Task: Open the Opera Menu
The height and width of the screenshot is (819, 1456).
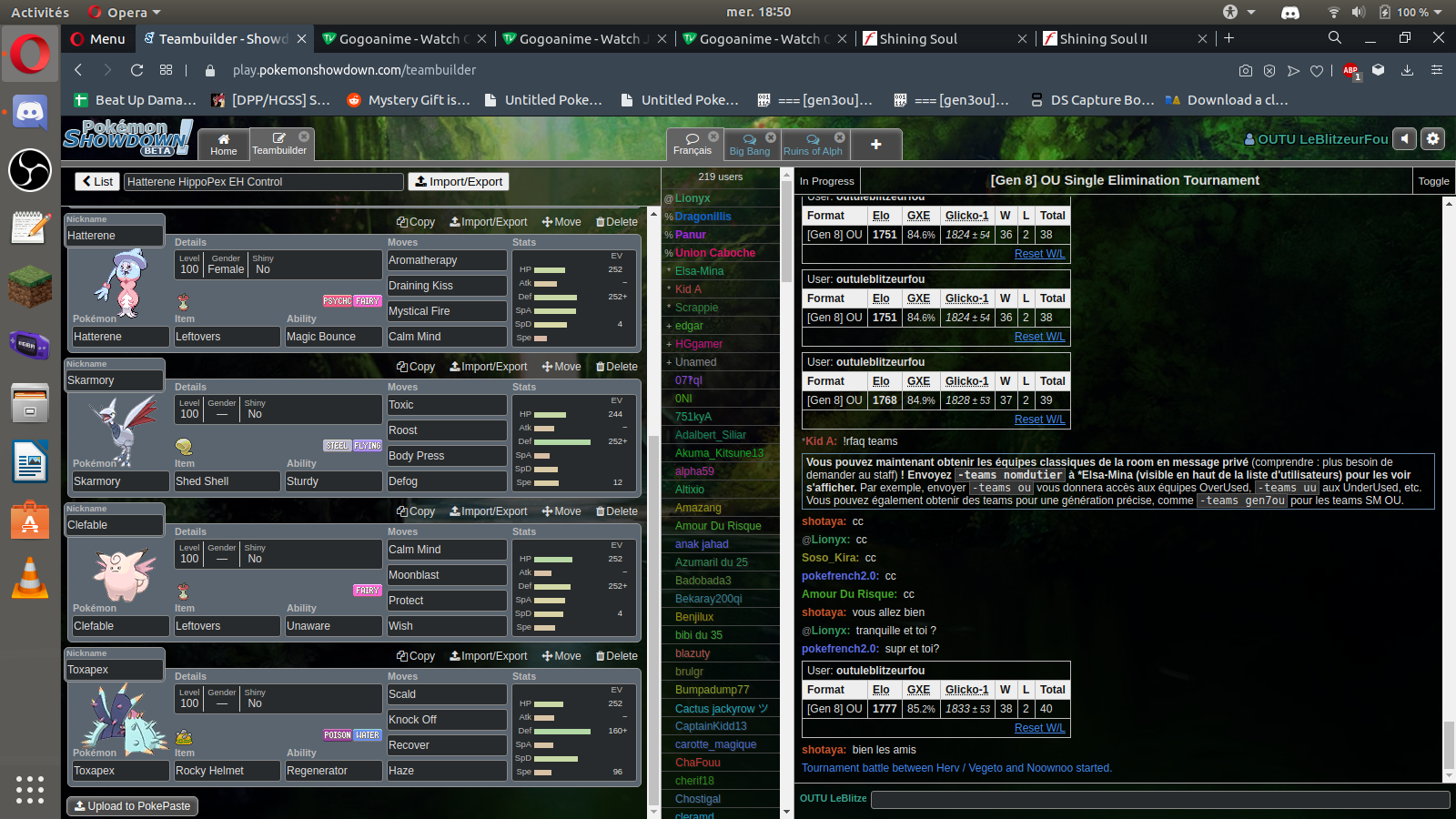Action: point(96,39)
